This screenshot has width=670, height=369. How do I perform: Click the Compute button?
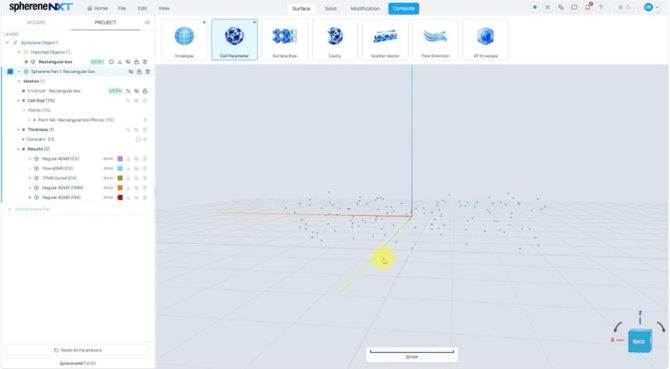pos(403,9)
